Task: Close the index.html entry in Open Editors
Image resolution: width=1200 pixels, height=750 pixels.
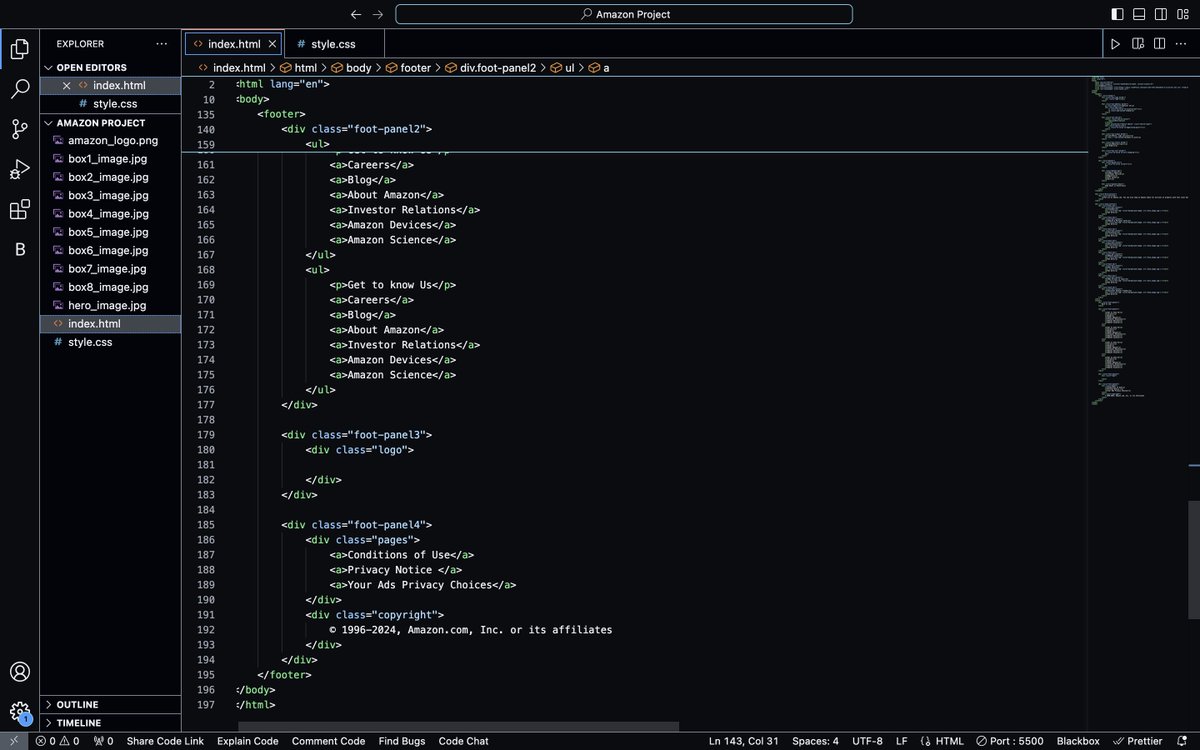Action: [66, 86]
